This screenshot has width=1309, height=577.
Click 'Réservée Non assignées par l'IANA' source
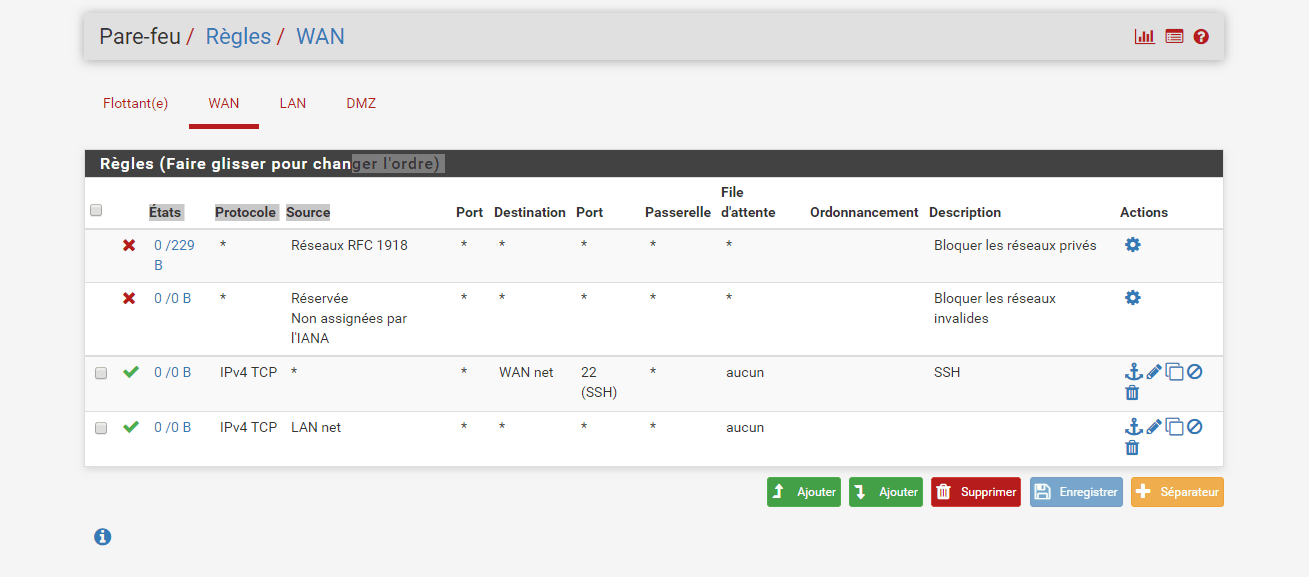point(349,318)
